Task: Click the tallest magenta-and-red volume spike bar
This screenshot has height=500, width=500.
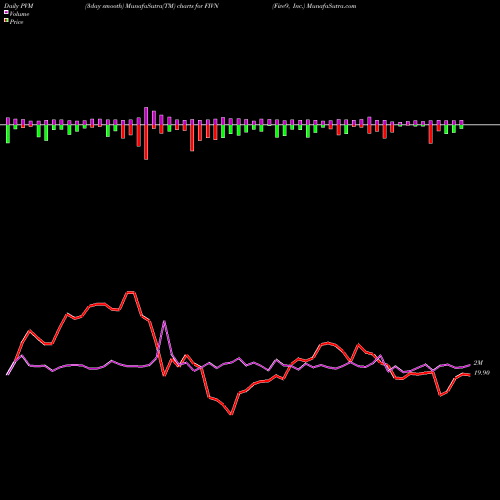Action: pos(146,133)
